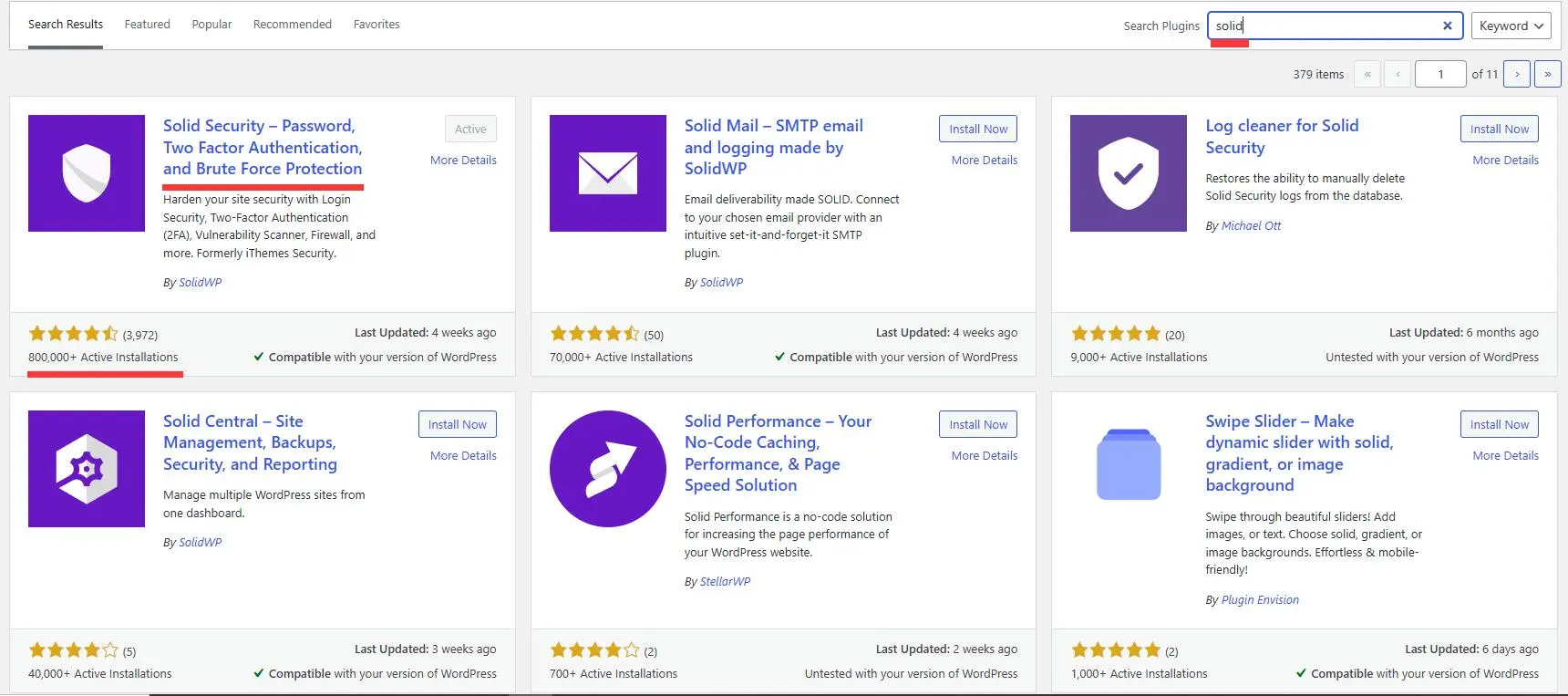Open the Solid Security plugin title link
1568x696 pixels.
[x=263, y=147]
